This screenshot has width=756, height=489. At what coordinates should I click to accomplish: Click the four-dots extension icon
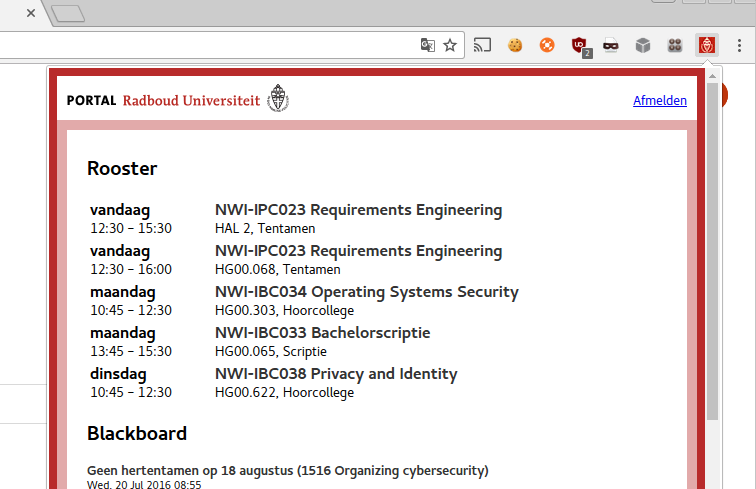[675, 45]
